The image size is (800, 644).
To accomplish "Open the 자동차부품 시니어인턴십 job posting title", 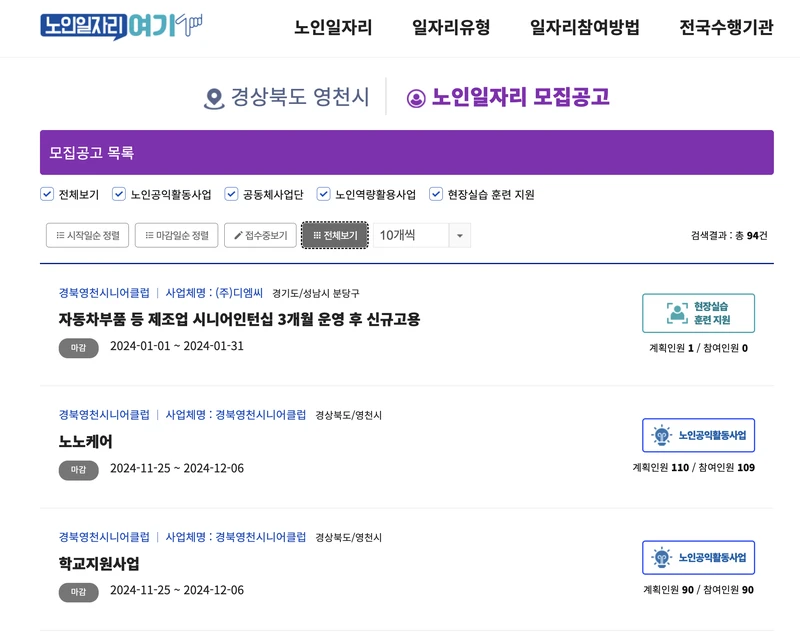I will 240,319.
